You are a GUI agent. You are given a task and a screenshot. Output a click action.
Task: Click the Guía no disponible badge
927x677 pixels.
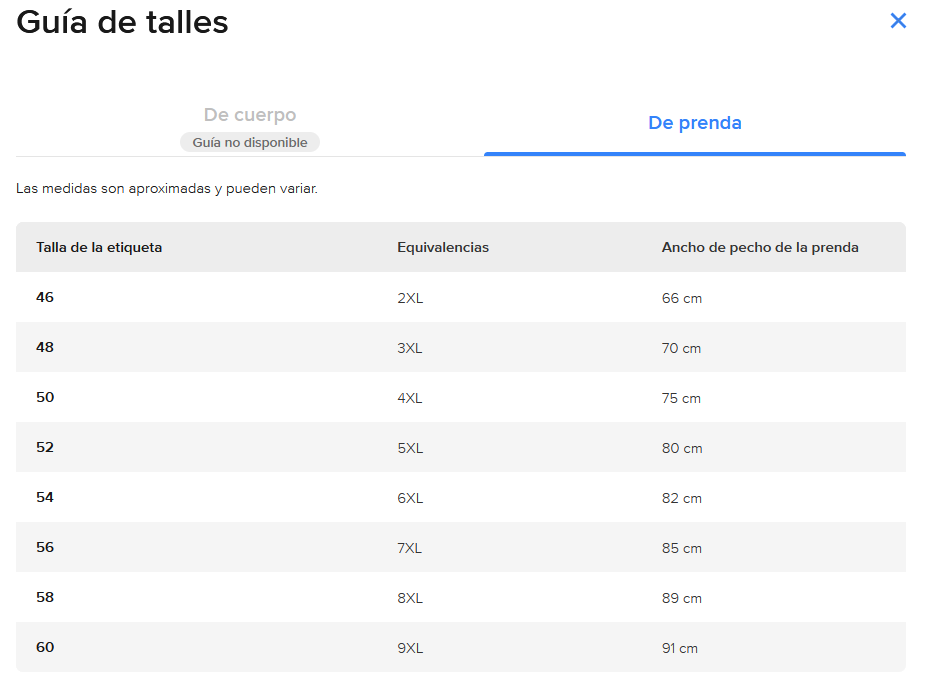coord(250,143)
